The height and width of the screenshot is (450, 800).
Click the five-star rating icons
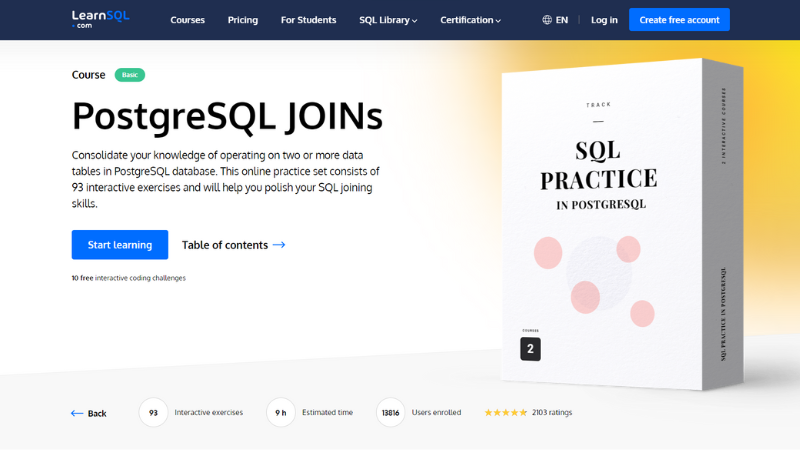click(x=505, y=412)
